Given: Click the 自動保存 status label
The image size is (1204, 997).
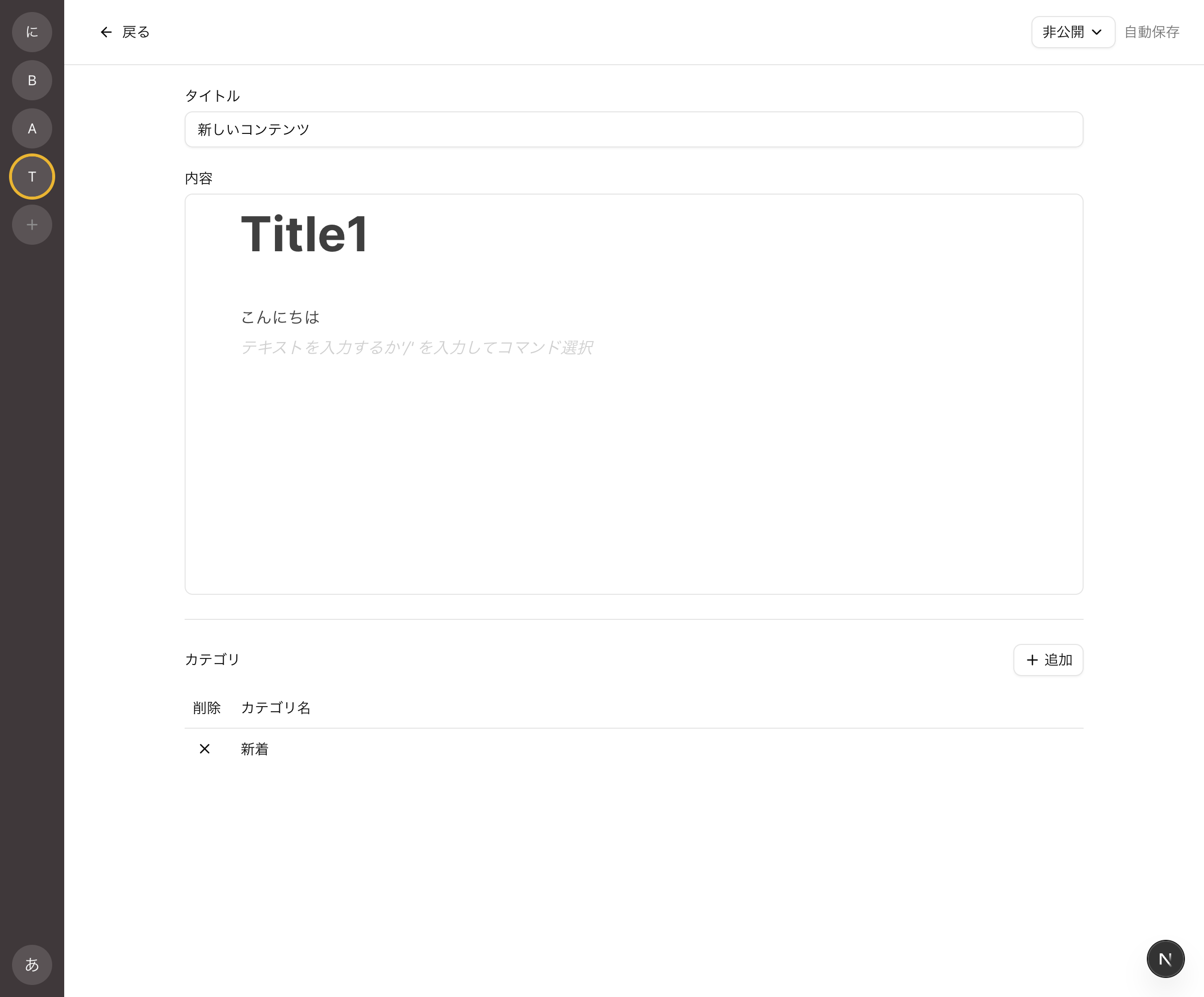Looking at the screenshot, I should (1151, 32).
